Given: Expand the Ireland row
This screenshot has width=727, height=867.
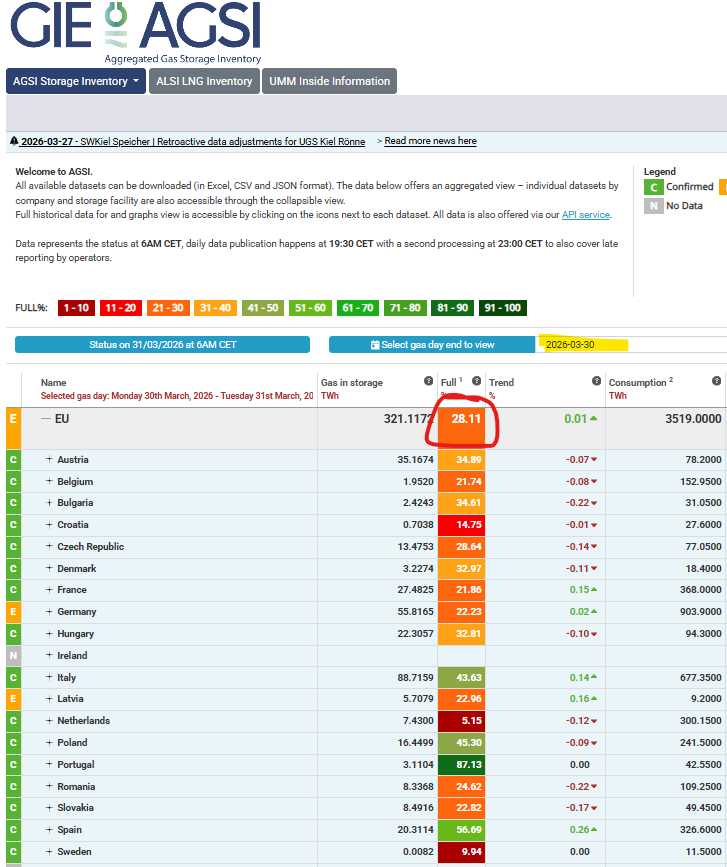Looking at the screenshot, I should (49, 655).
